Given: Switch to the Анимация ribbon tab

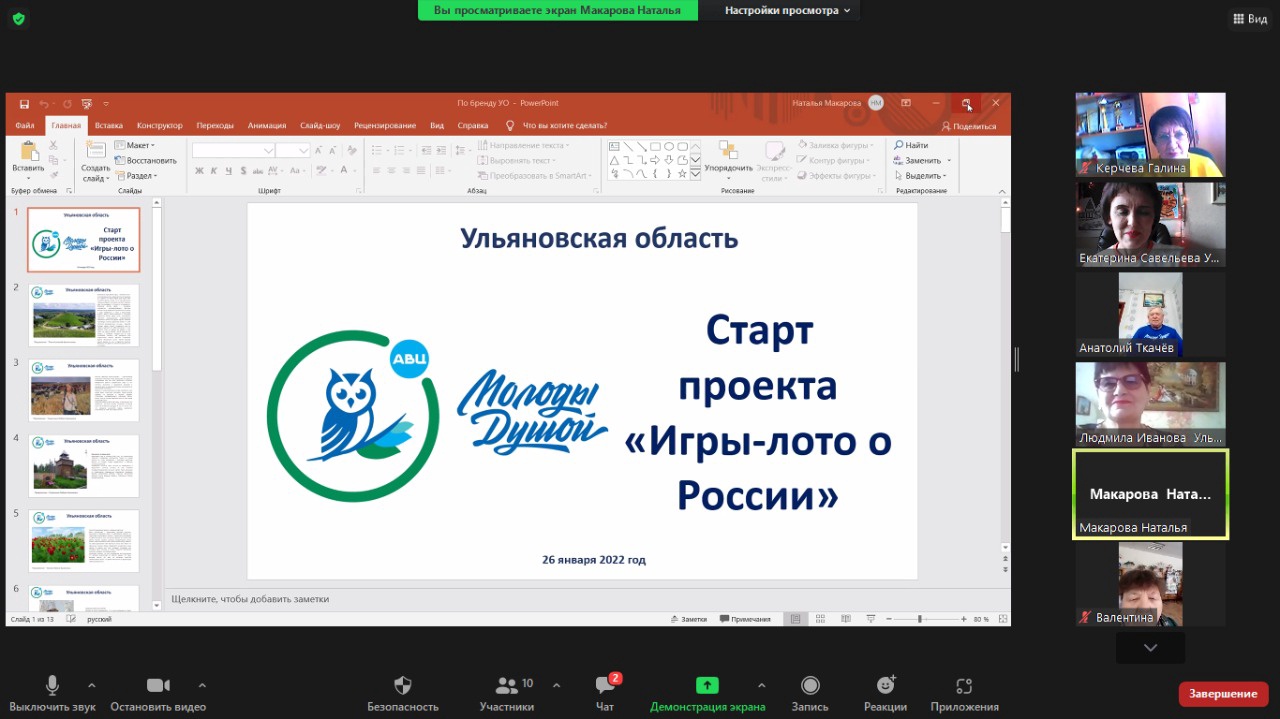Looking at the screenshot, I should (x=267, y=125).
